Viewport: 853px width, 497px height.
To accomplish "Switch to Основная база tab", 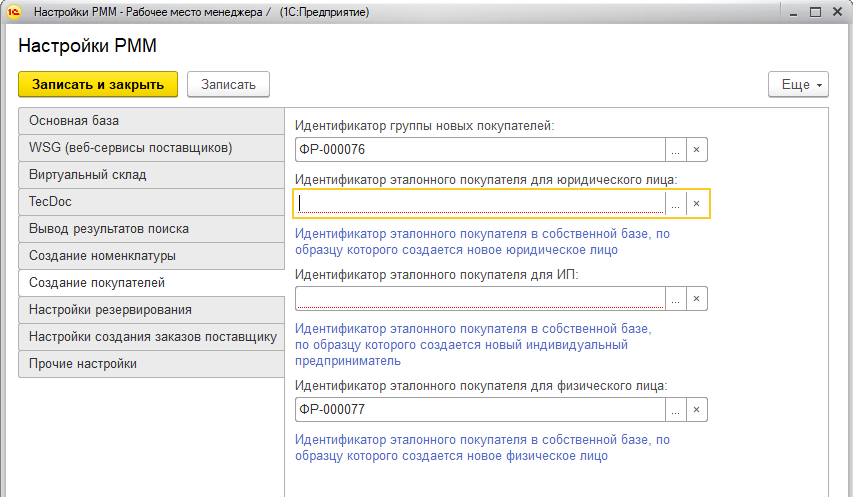I will coord(151,121).
